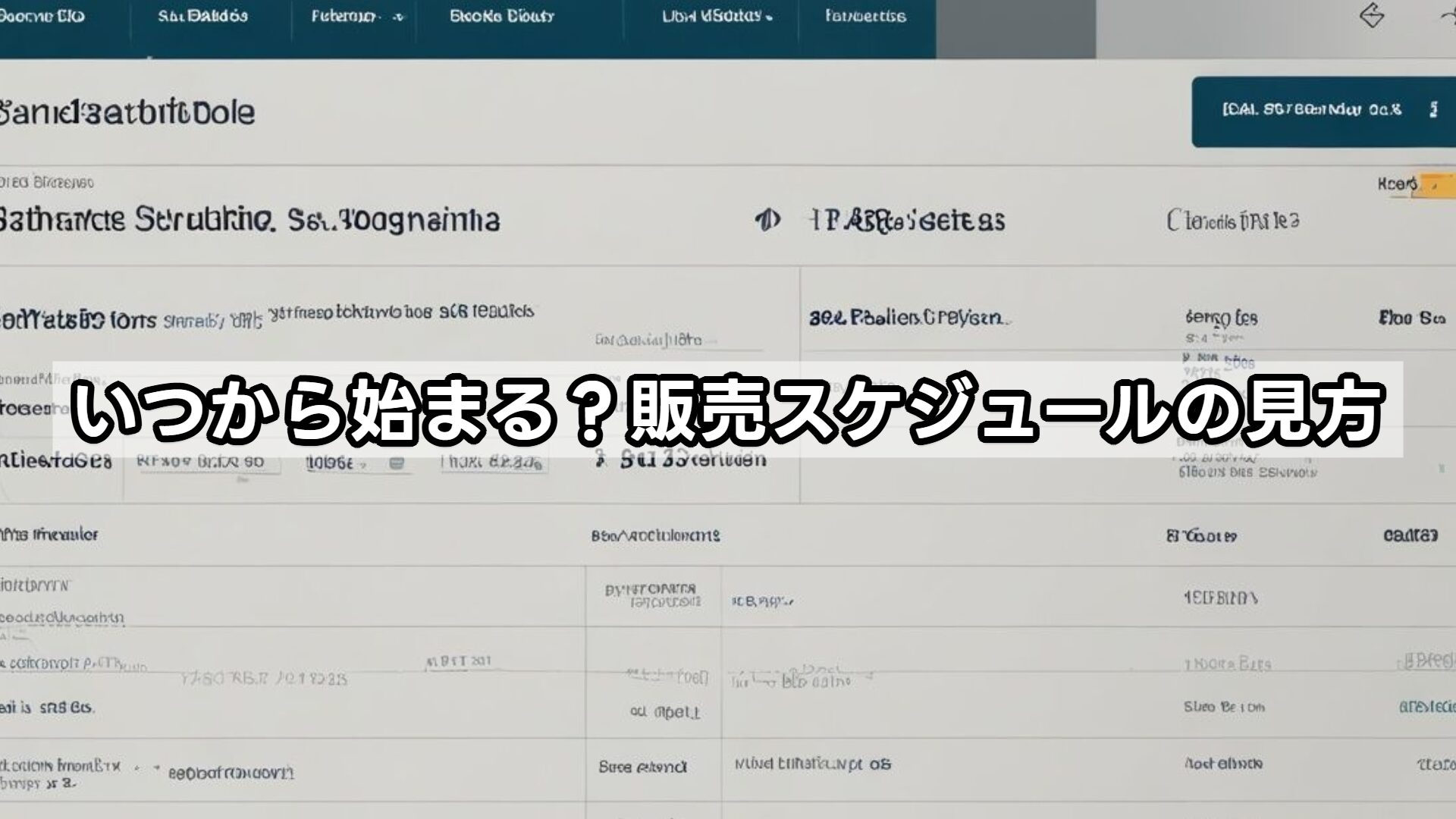Click the share arrow icon at top right
Viewport: 1456px width, 819px height.
point(1371,17)
